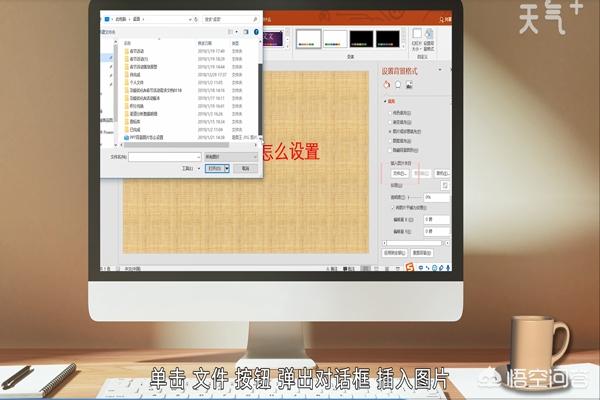600x400 pixels.
Task: Click the location icon at the start of the address bar
Action: point(107,19)
